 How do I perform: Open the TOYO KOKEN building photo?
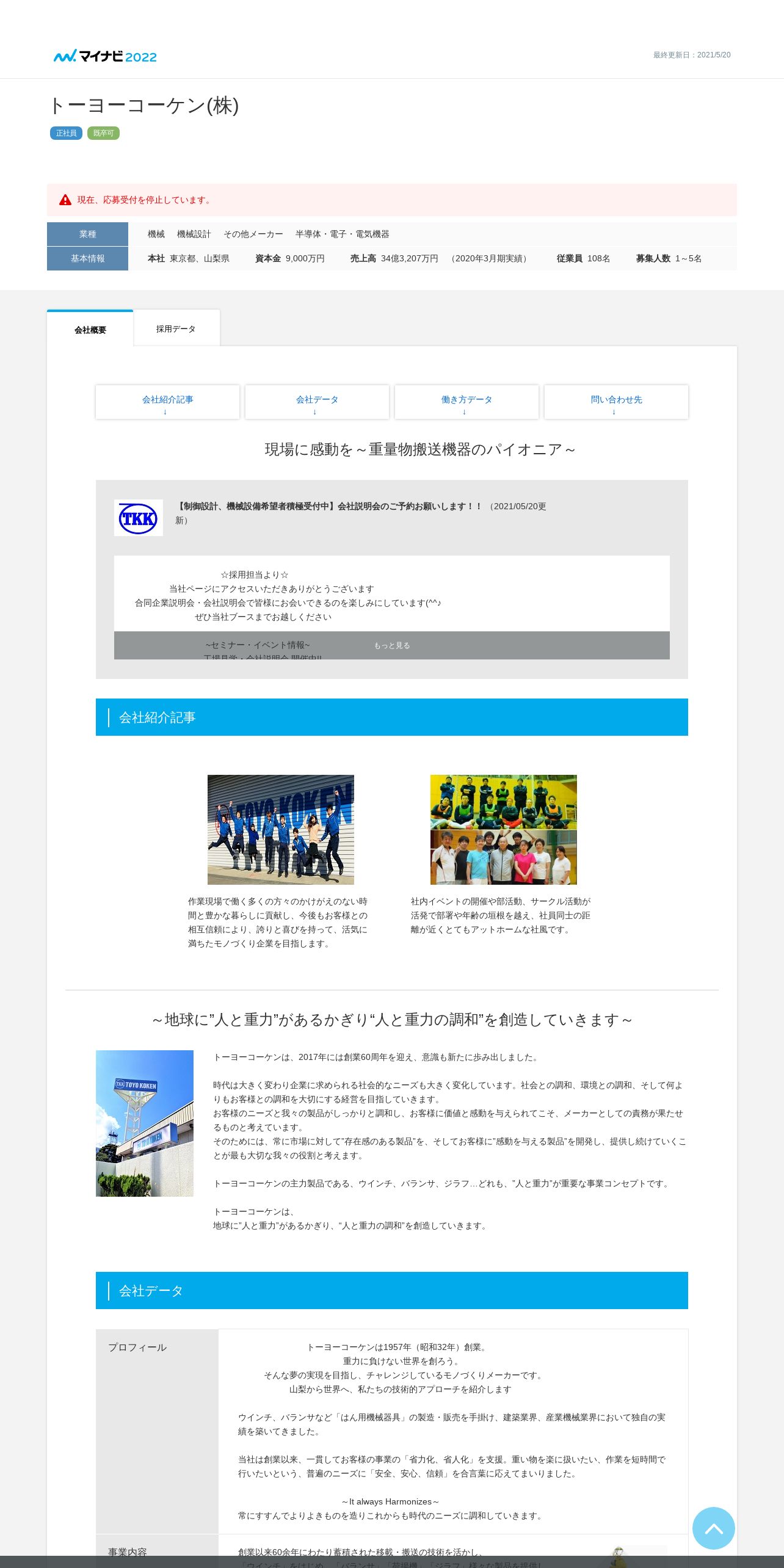pyautogui.click(x=145, y=1123)
